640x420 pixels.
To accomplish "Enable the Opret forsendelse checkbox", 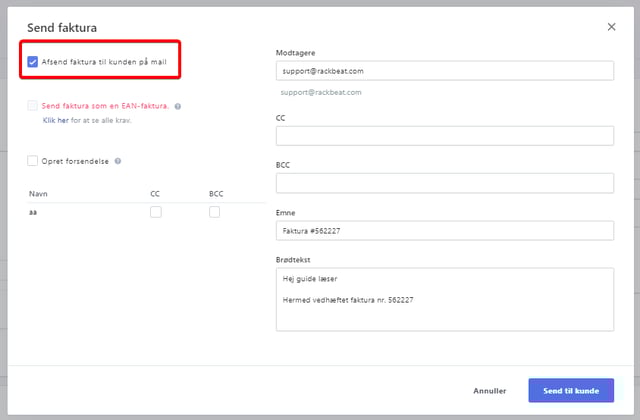I will (x=33, y=160).
